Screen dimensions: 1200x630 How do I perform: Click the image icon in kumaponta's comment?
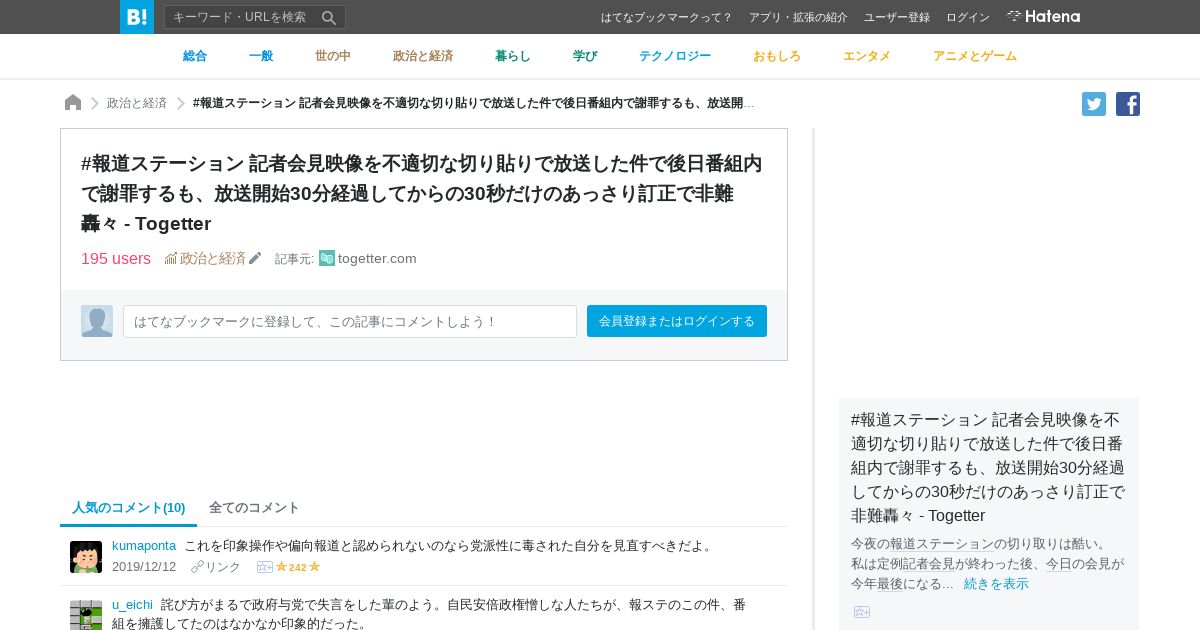click(265, 567)
